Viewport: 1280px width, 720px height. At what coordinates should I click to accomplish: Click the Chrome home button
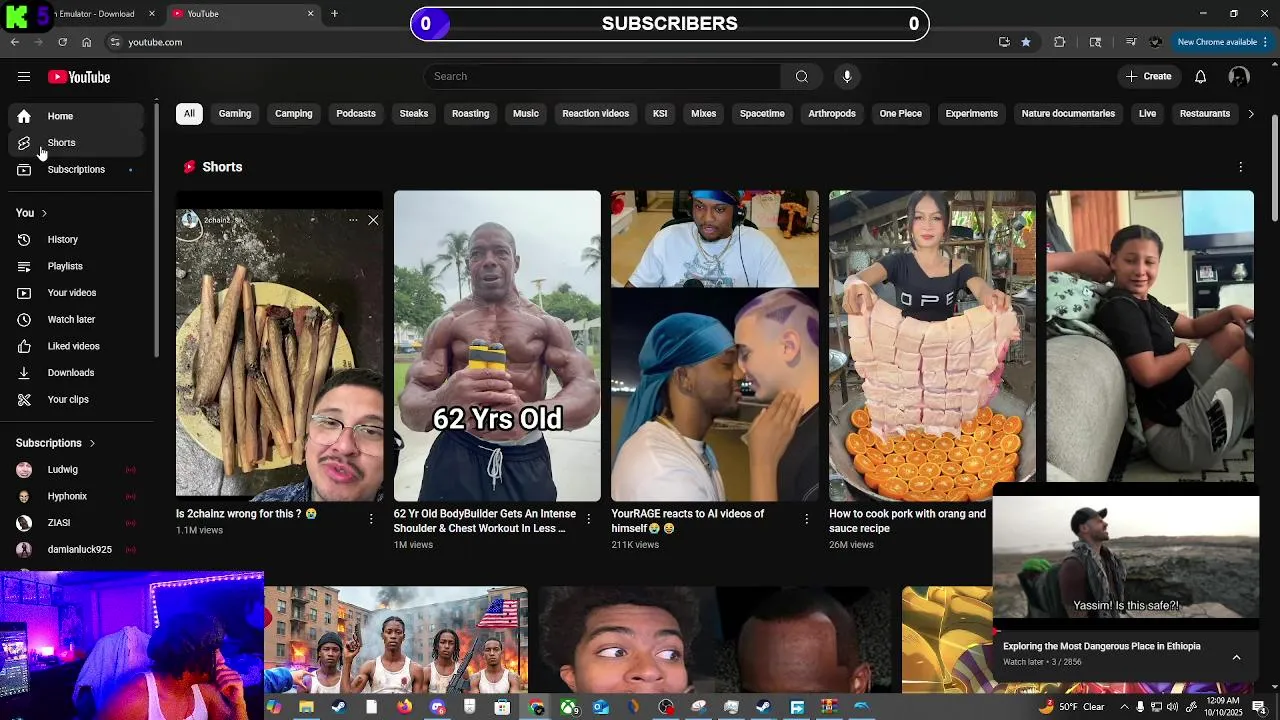click(87, 42)
